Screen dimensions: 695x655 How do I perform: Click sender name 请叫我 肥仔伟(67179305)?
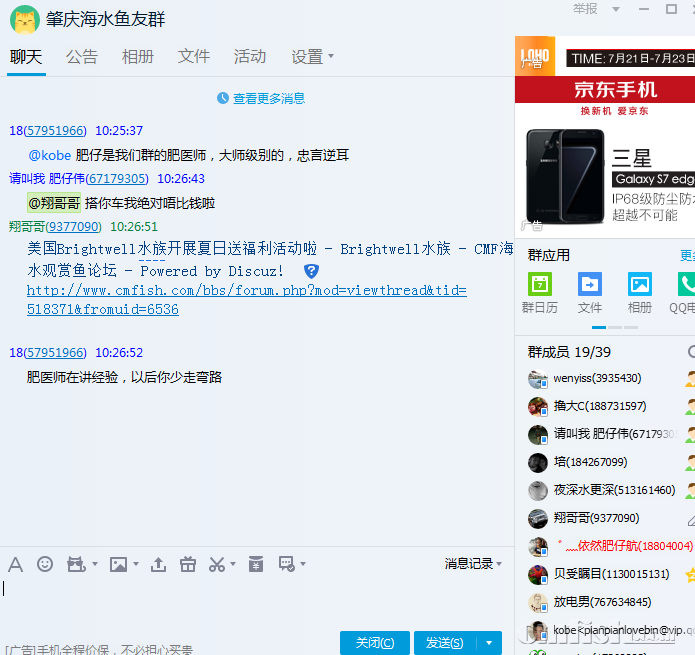[x=78, y=179]
